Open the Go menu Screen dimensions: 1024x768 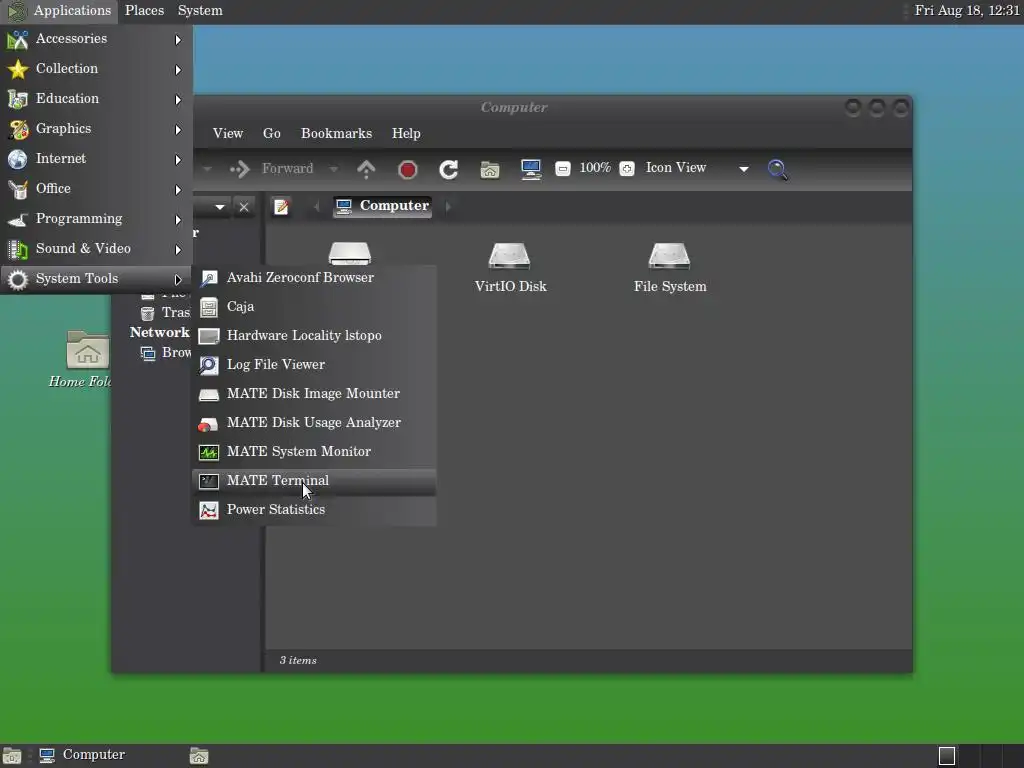point(272,133)
